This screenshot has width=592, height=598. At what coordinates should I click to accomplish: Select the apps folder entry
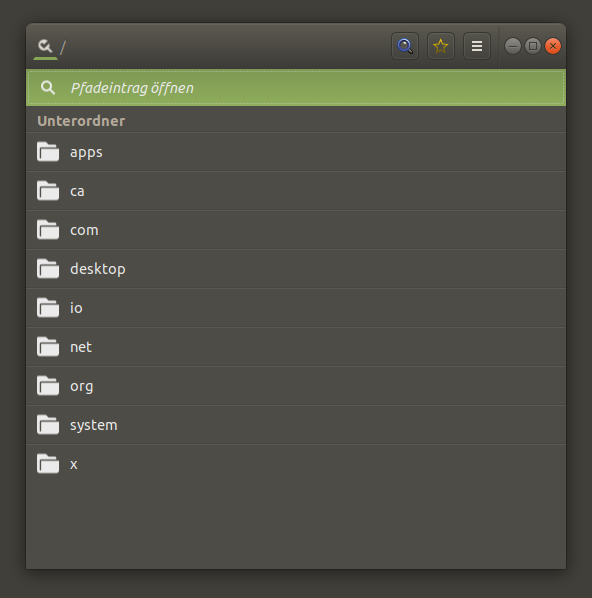click(296, 152)
